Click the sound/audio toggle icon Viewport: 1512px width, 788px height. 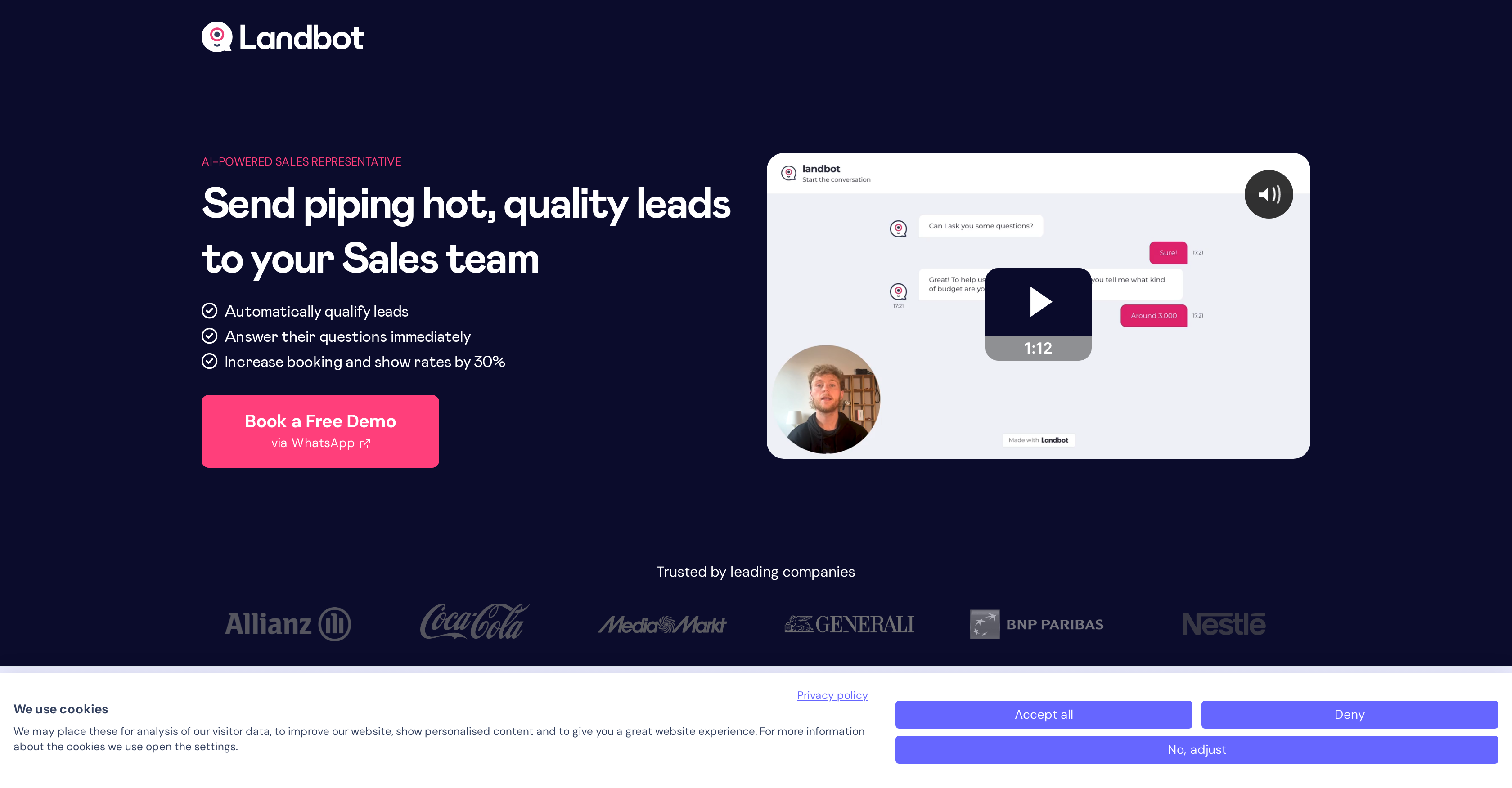tap(1269, 194)
